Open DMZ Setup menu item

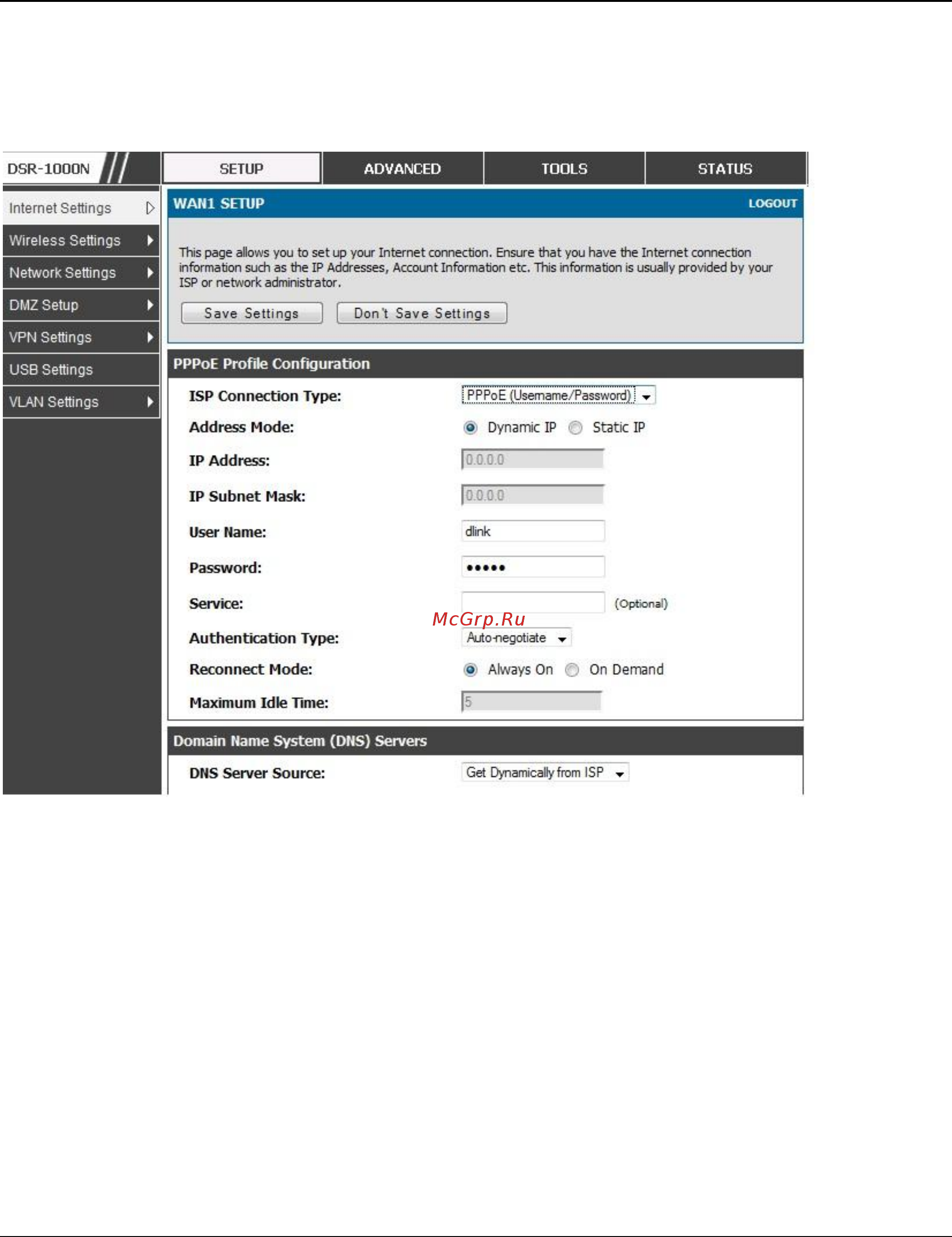(x=81, y=305)
